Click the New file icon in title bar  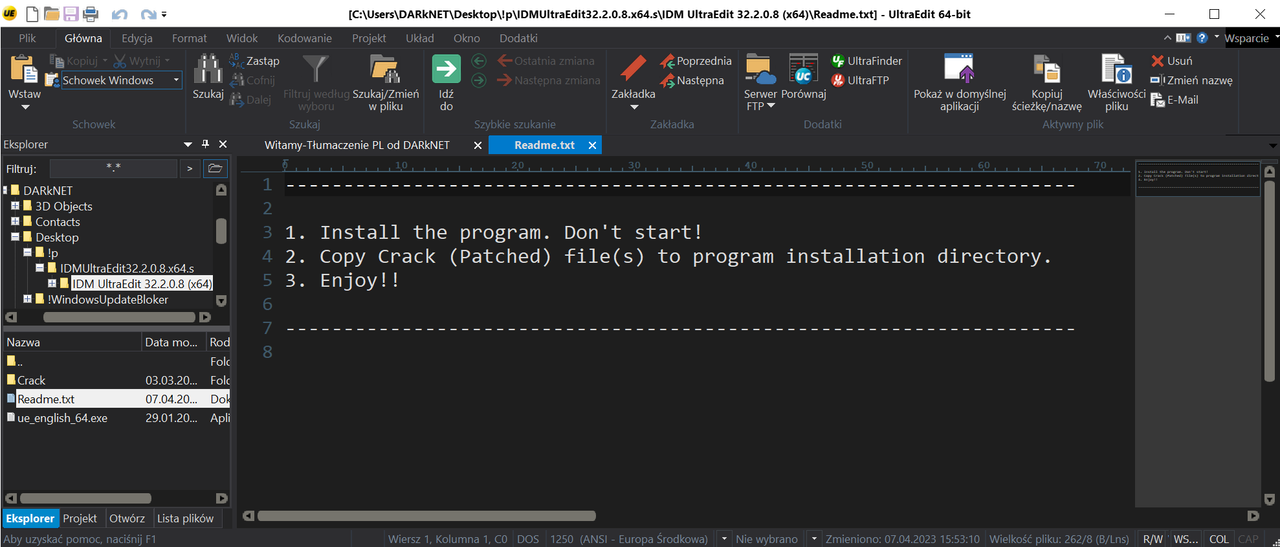tap(32, 14)
